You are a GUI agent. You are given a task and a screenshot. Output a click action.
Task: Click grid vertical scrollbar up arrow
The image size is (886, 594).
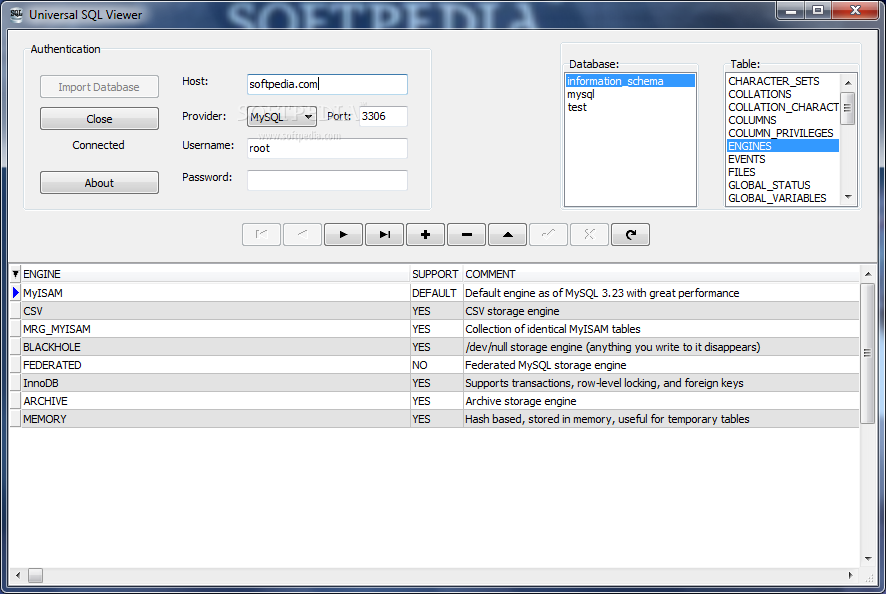click(868, 274)
